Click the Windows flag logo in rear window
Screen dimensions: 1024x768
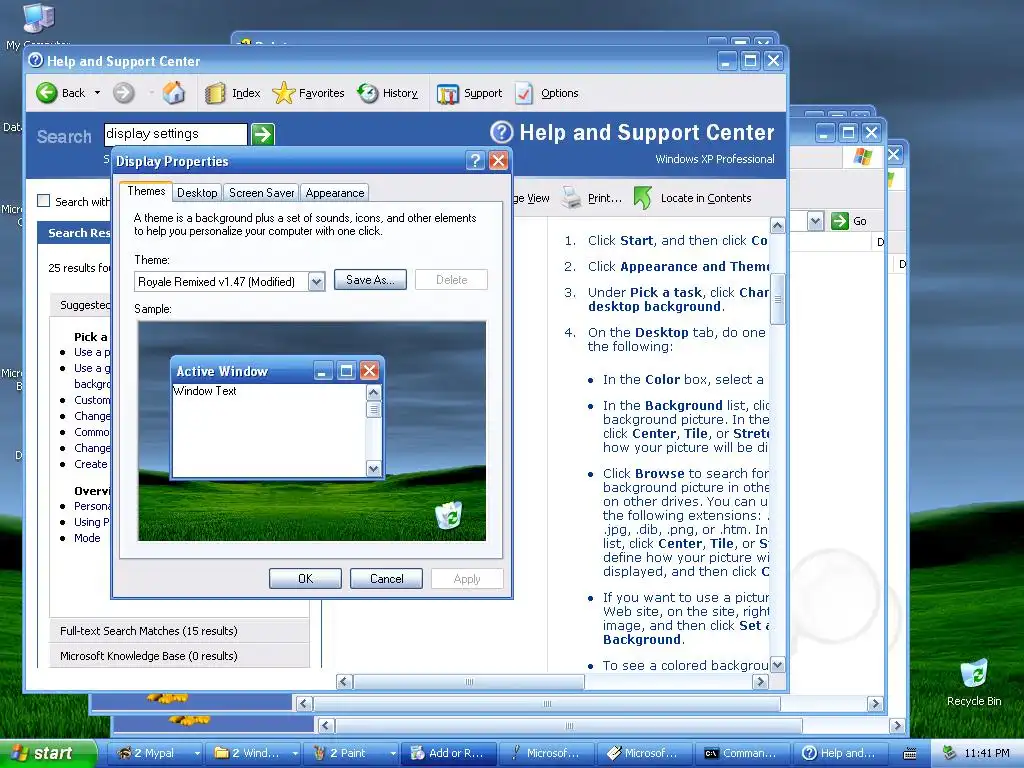[863, 156]
